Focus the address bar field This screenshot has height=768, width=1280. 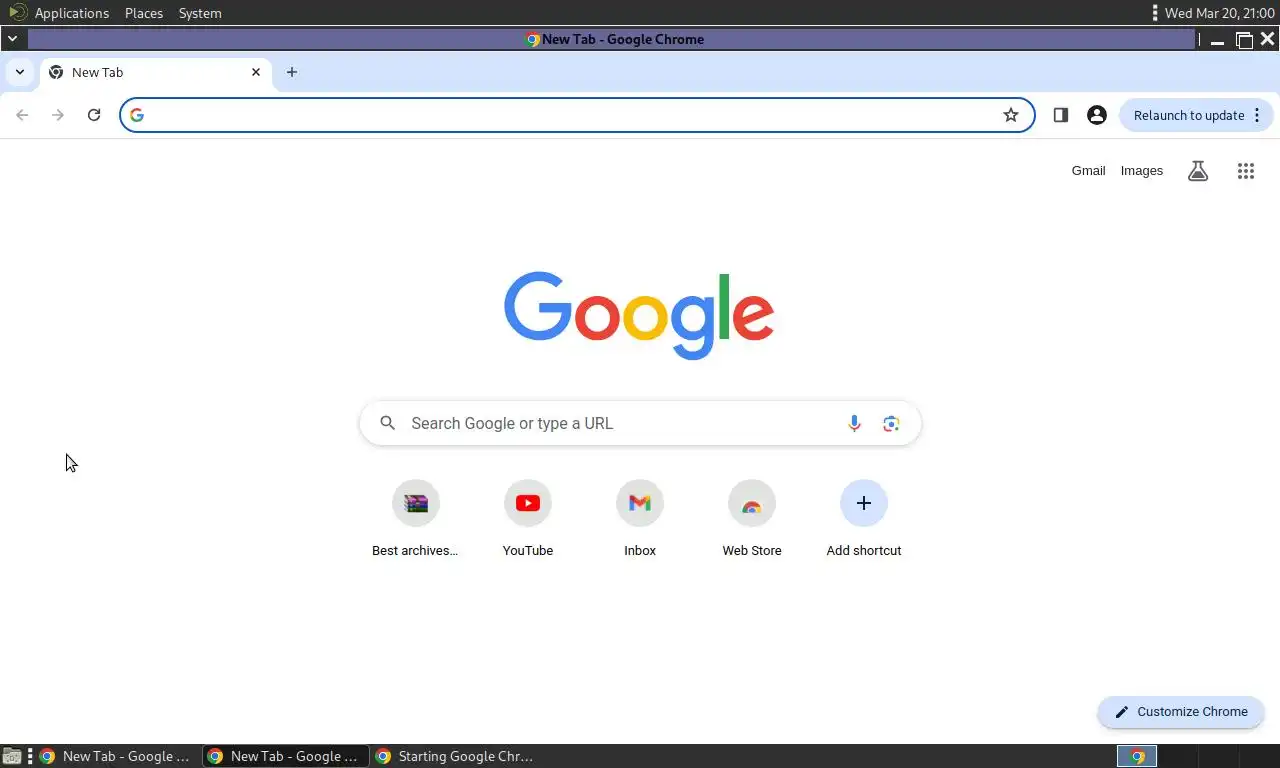point(575,115)
